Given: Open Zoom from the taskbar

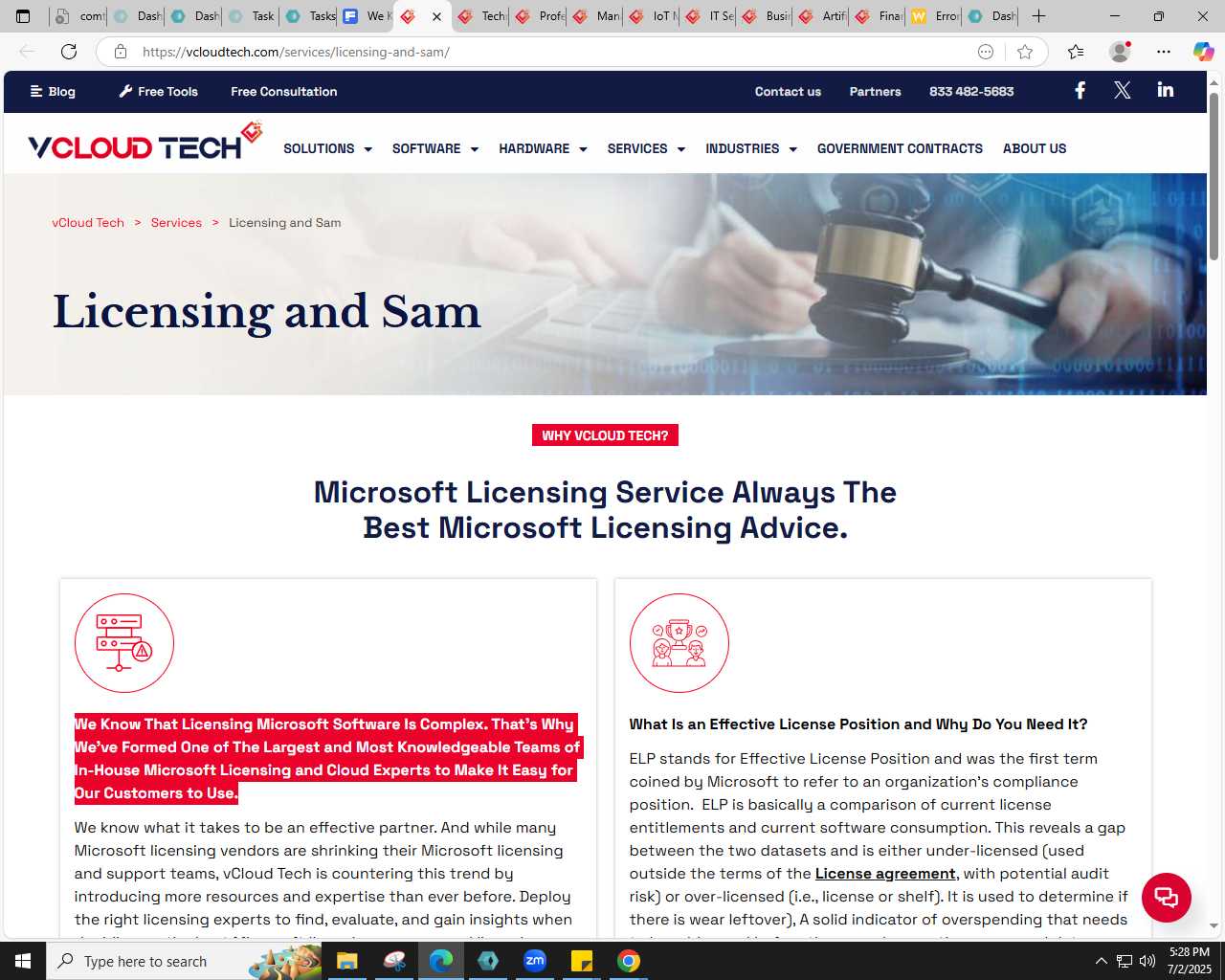Looking at the screenshot, I should (535, 961).
